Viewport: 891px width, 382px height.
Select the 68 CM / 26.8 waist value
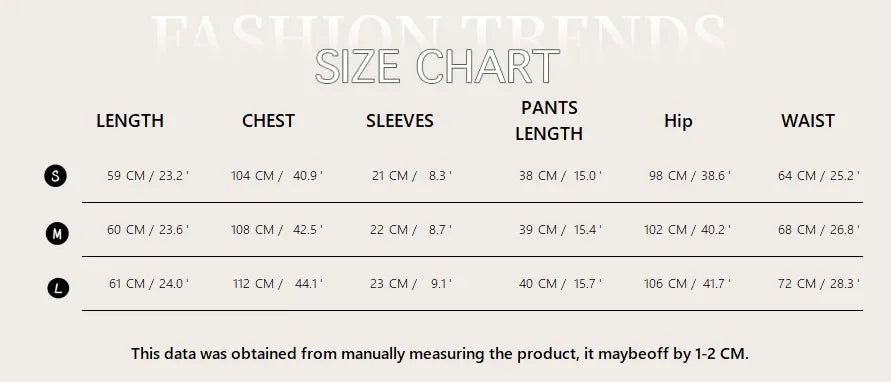[819, 230]
